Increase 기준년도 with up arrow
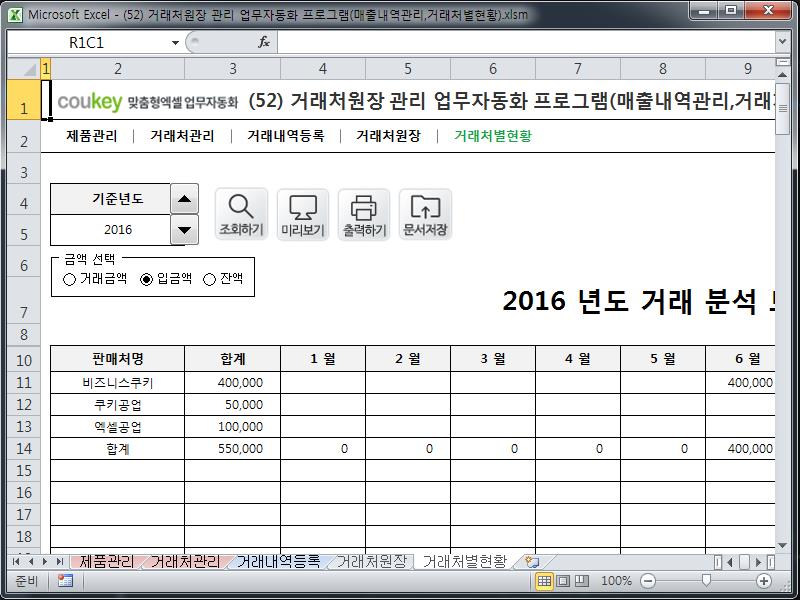The height and width of the screenshot is (600, 800). tap(184, 199)
